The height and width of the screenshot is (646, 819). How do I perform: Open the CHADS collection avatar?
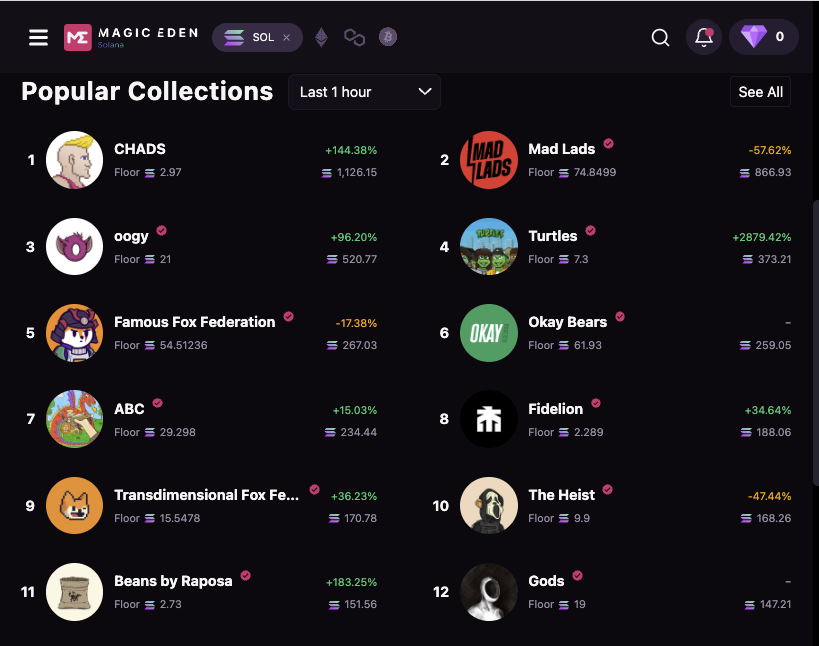point(74,160)
